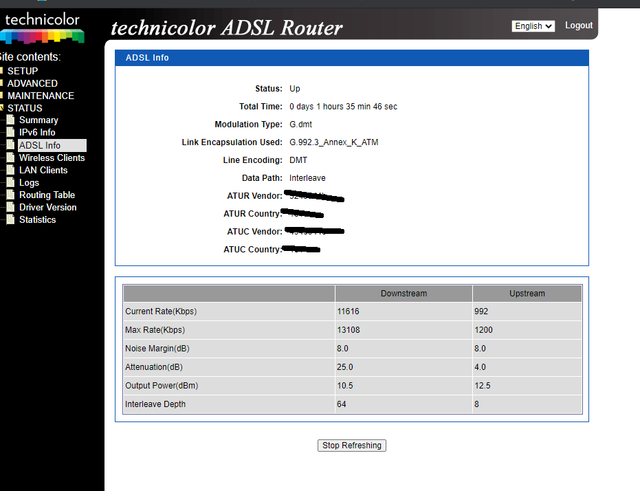Screen dimensions: 640x491
Task: Click the Routing Table page icon
Action: click(x=11, y=195)
